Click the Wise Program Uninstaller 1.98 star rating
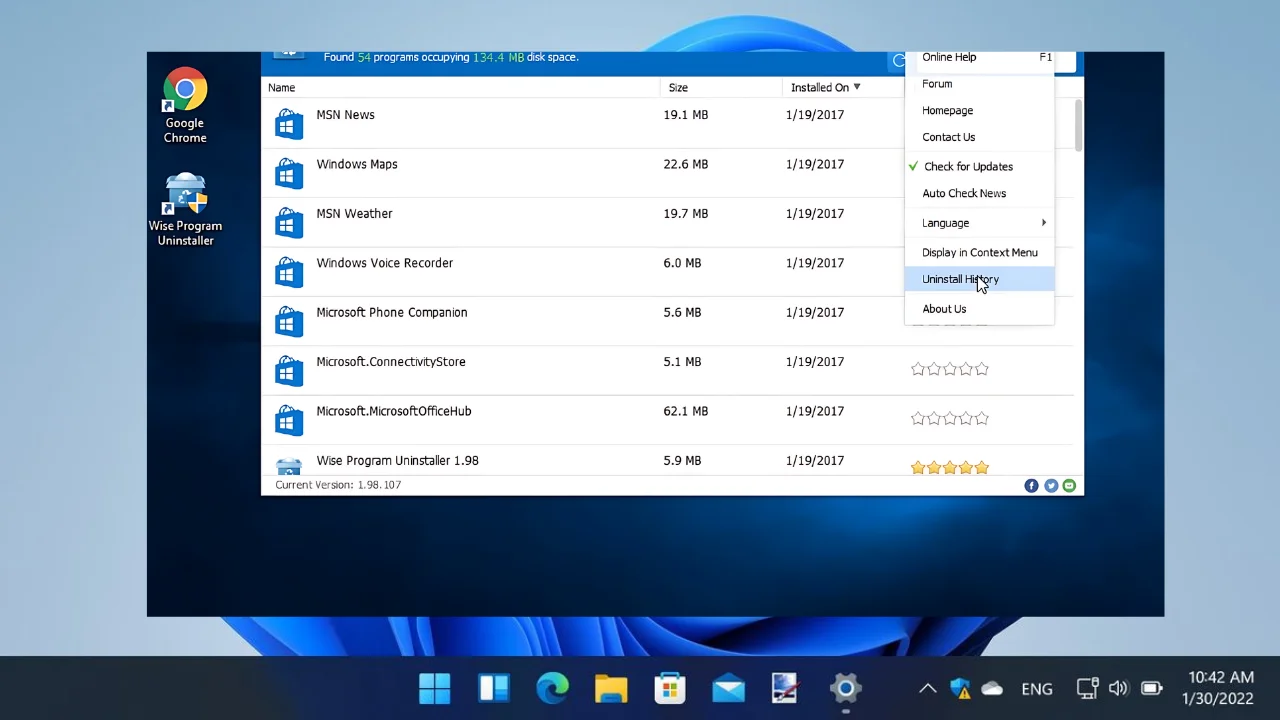The width and height of the screenshot is (1280, 720). pos(950,467)
